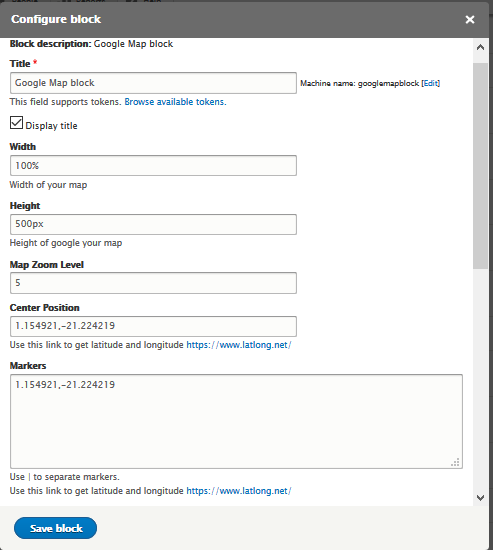
Task: Toggle the Display title checkbox
Action: (x=16, y=123)
